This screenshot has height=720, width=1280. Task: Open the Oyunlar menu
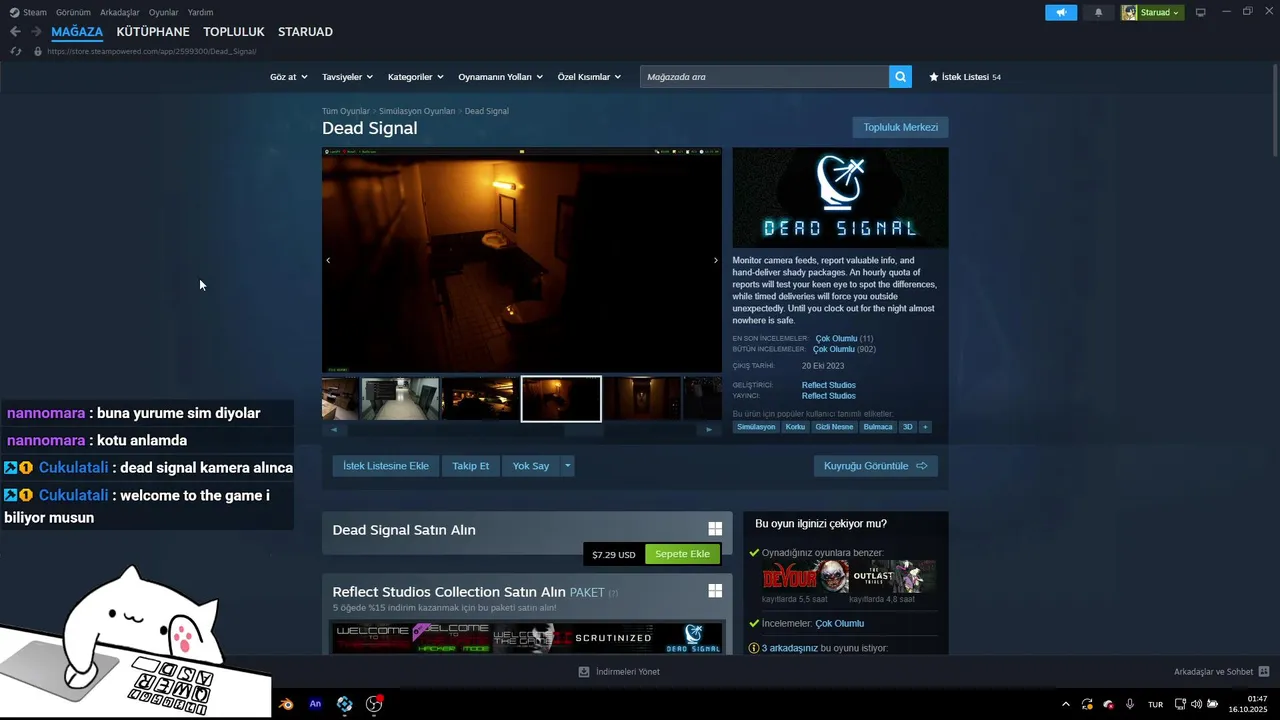pos(163,12)
